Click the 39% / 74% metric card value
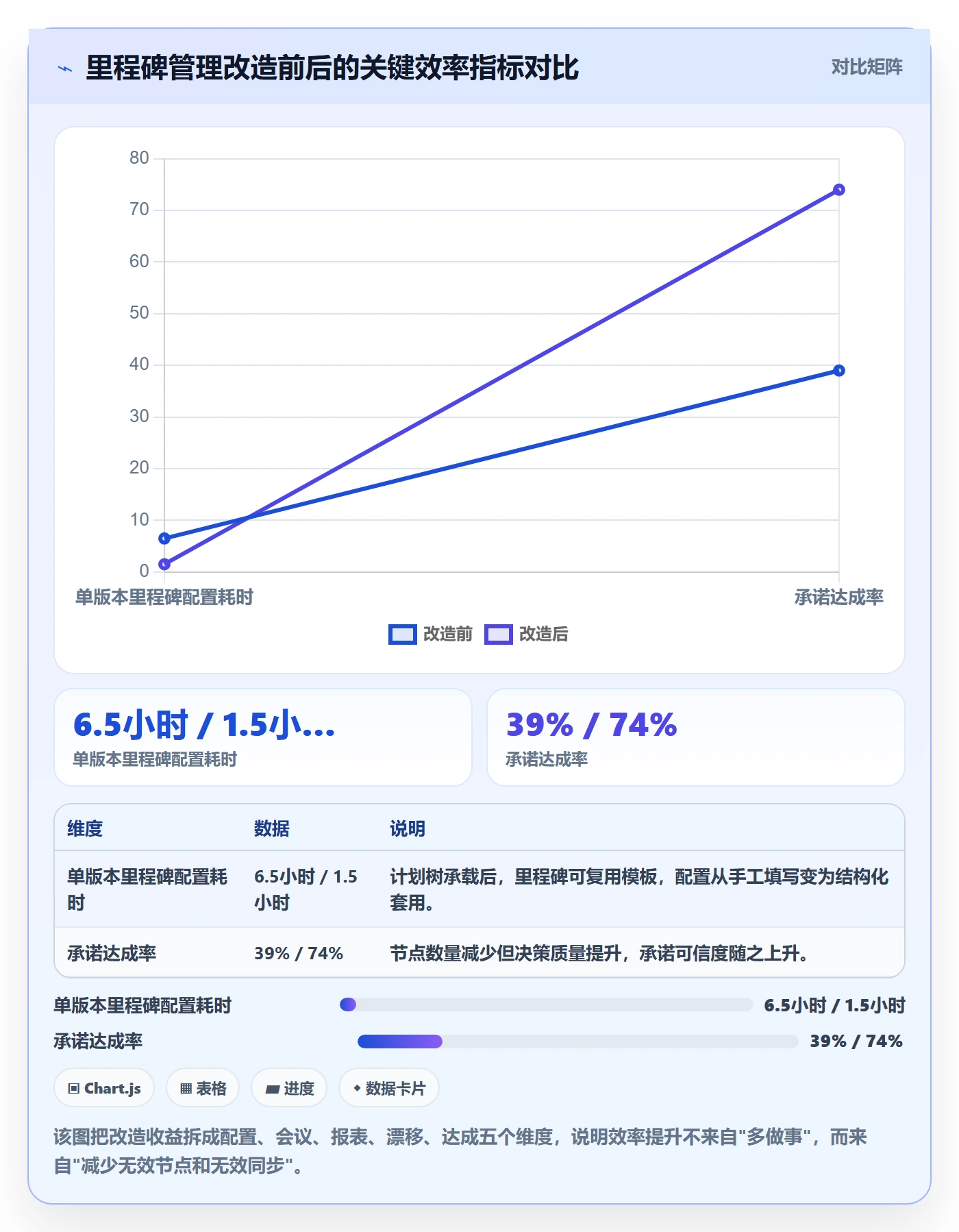Image resolution: width=959 pixels, height=1232 pixels. coord(592,725)
